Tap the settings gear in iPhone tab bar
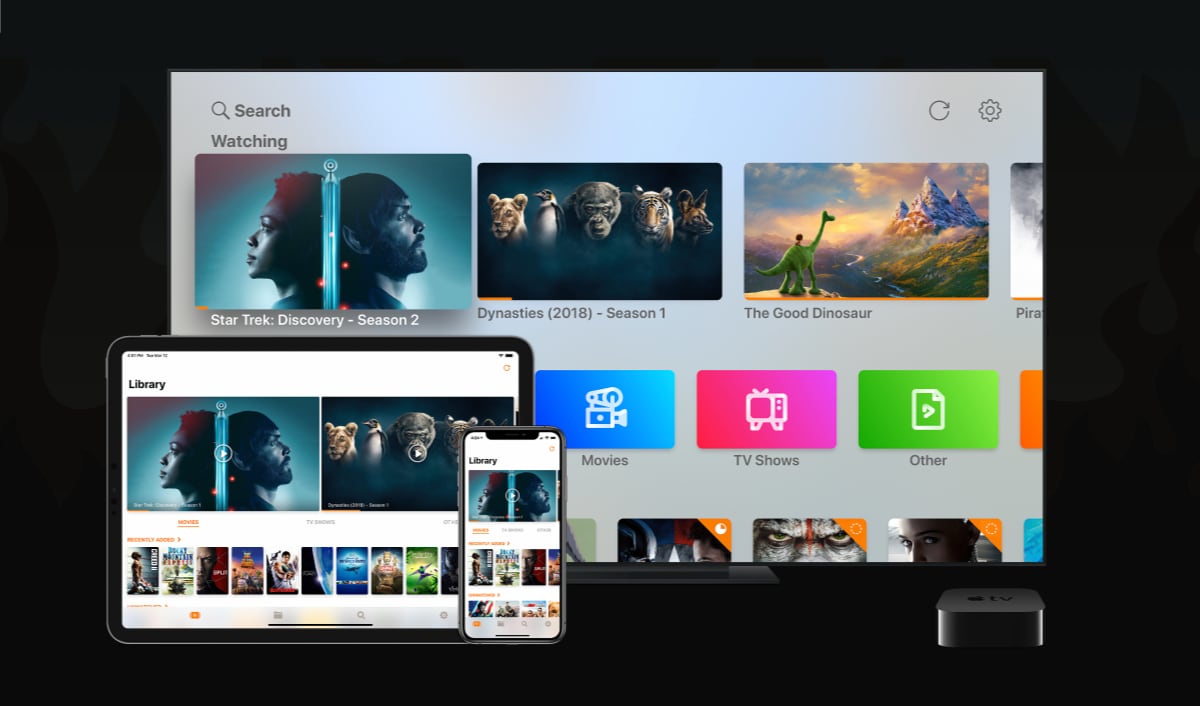The width and height of the screenshot is (1200, 706). click(x=548, y=623)
